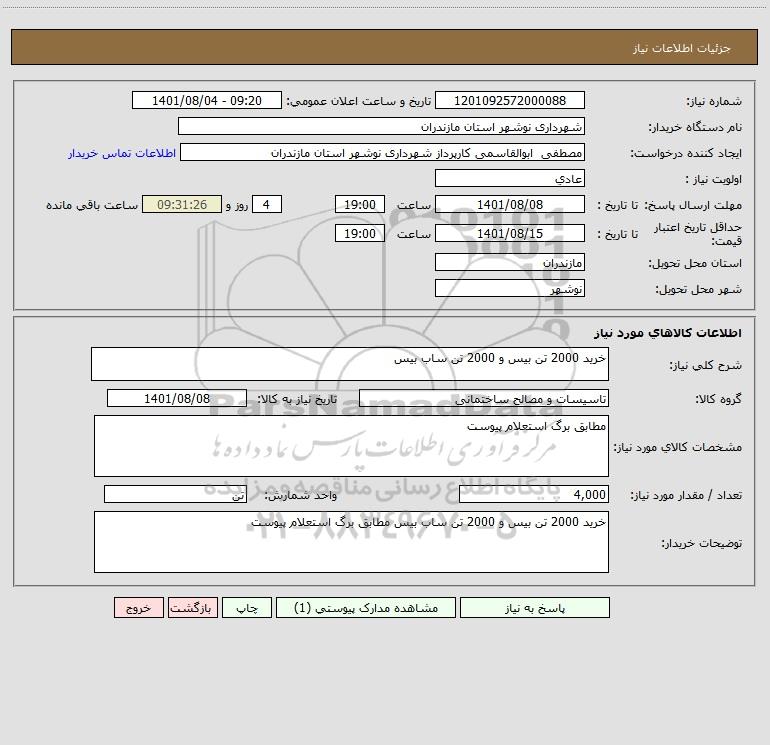Click section title اطلاعات کالاهای مورد نیاز
770x745 pixels.
(667, 332)
